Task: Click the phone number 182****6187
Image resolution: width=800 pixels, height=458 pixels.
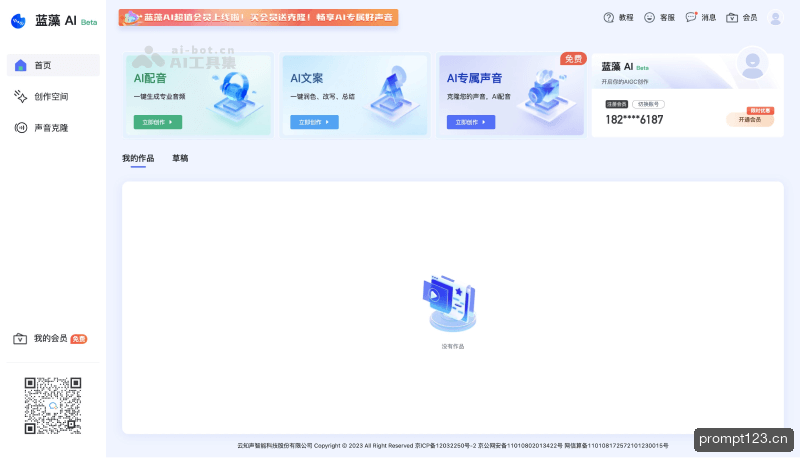Action: [634, 120]
